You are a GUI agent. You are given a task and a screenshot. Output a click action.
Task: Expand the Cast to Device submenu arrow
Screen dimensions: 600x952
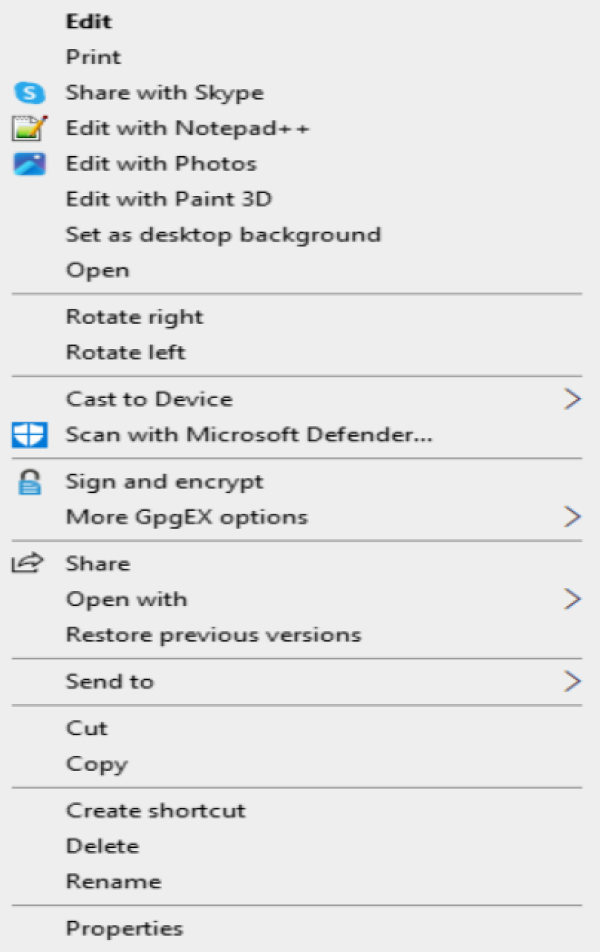coord(572,399)
